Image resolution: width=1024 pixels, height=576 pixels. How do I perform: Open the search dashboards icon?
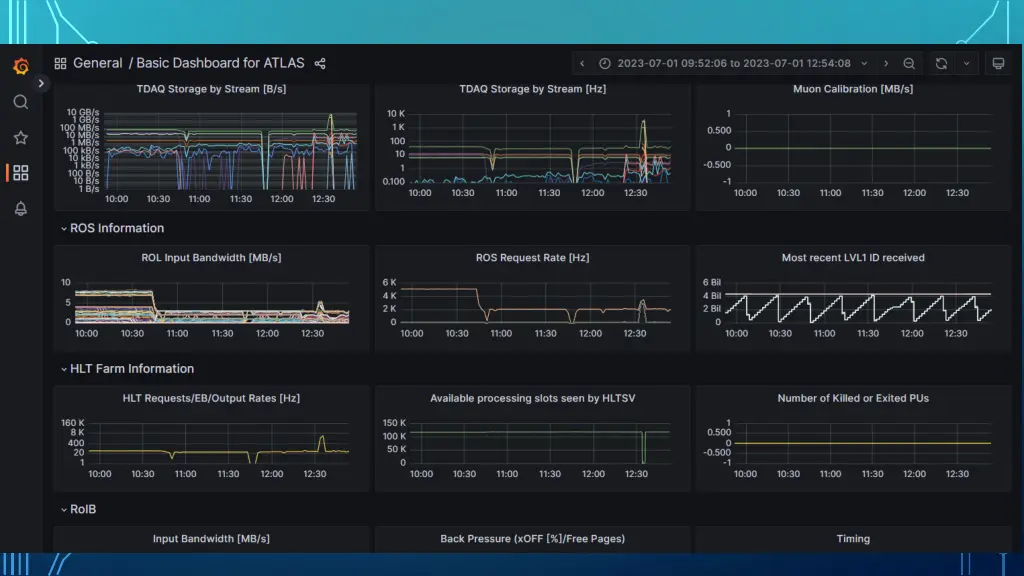tap(21, 102)
